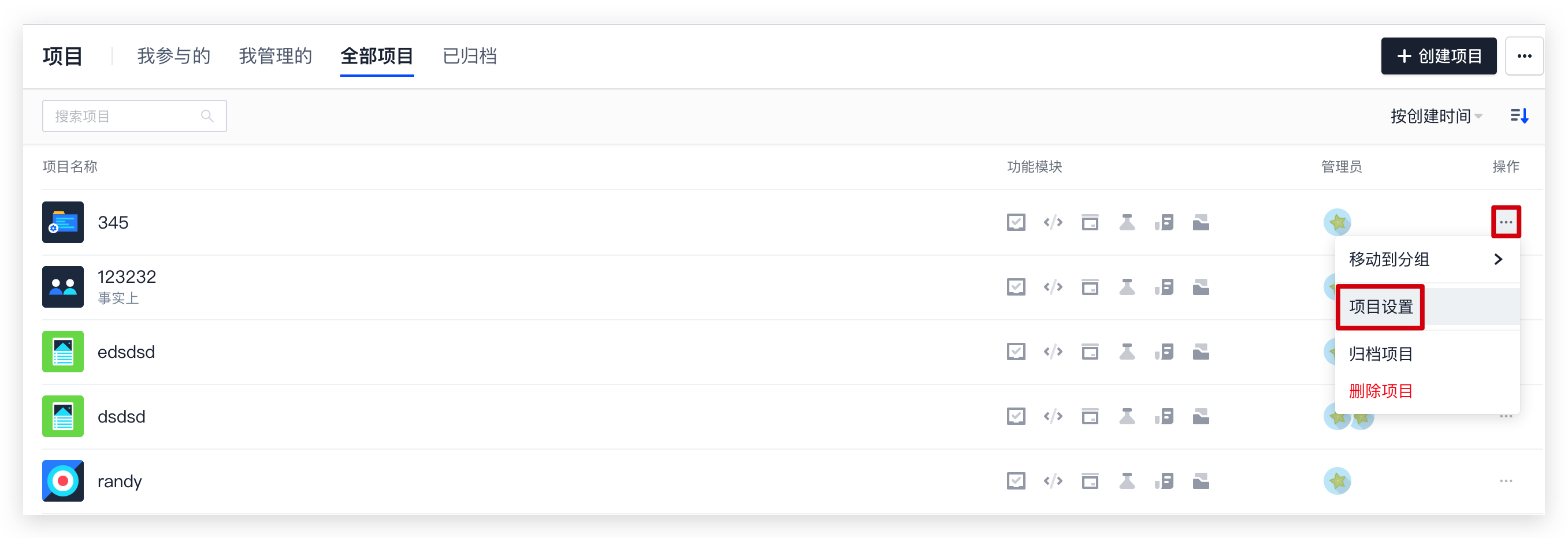Click the randy project target avatar
The width and height of the screenshot is (1568, 538).
click(x=62, y=481)
